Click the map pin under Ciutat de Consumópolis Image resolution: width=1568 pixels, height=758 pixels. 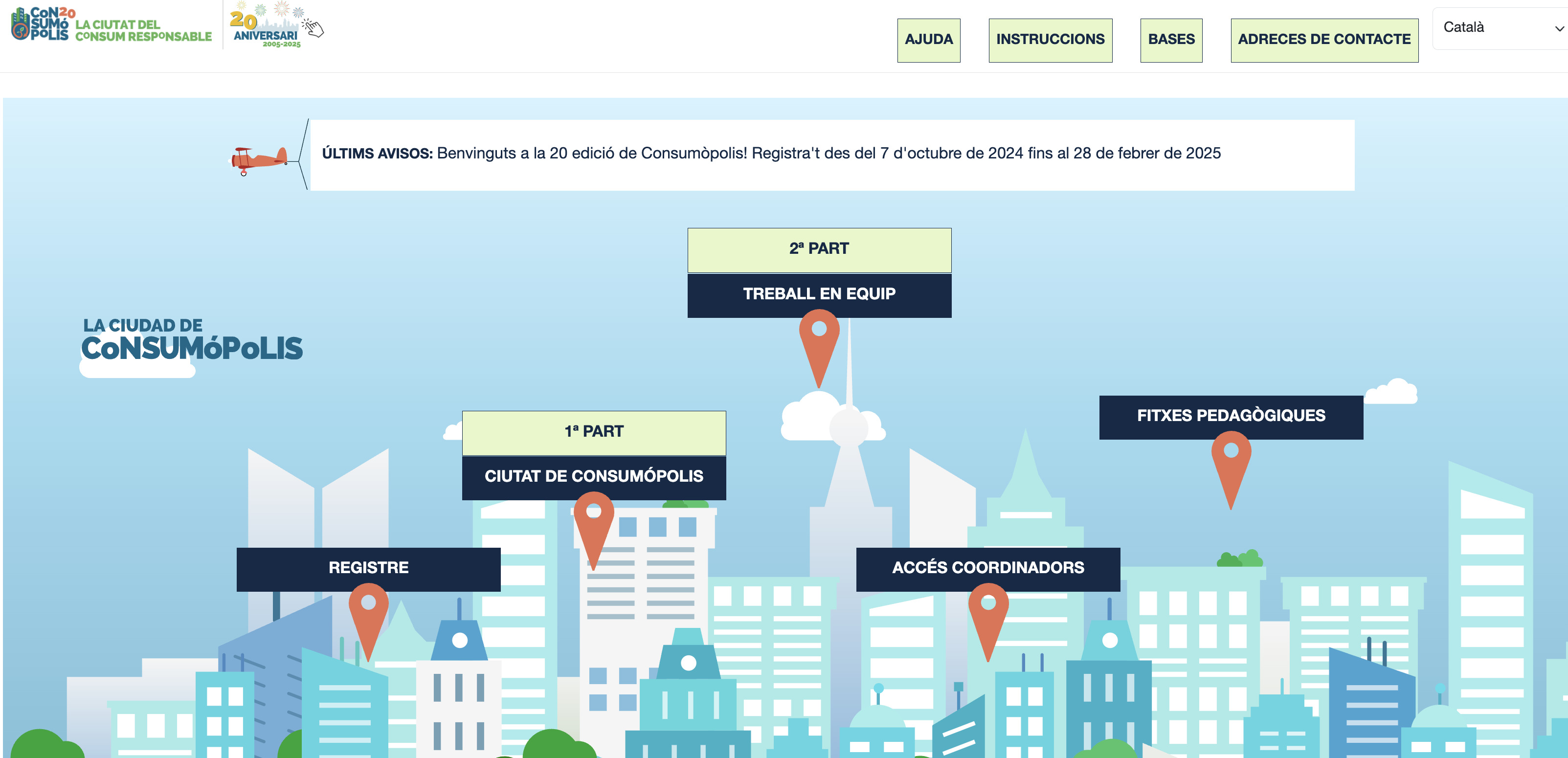pos(593,531)
